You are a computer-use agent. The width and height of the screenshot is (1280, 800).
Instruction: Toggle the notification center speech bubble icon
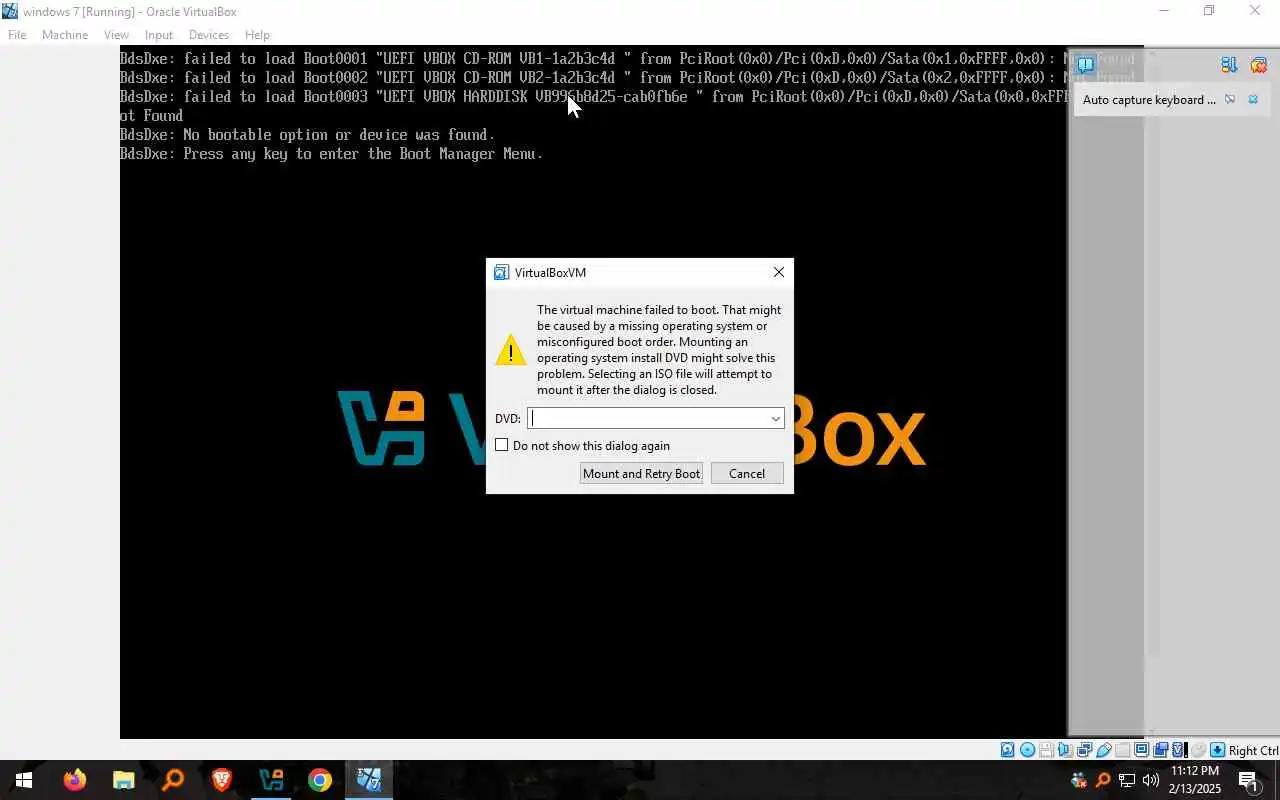click(1085, 65)
